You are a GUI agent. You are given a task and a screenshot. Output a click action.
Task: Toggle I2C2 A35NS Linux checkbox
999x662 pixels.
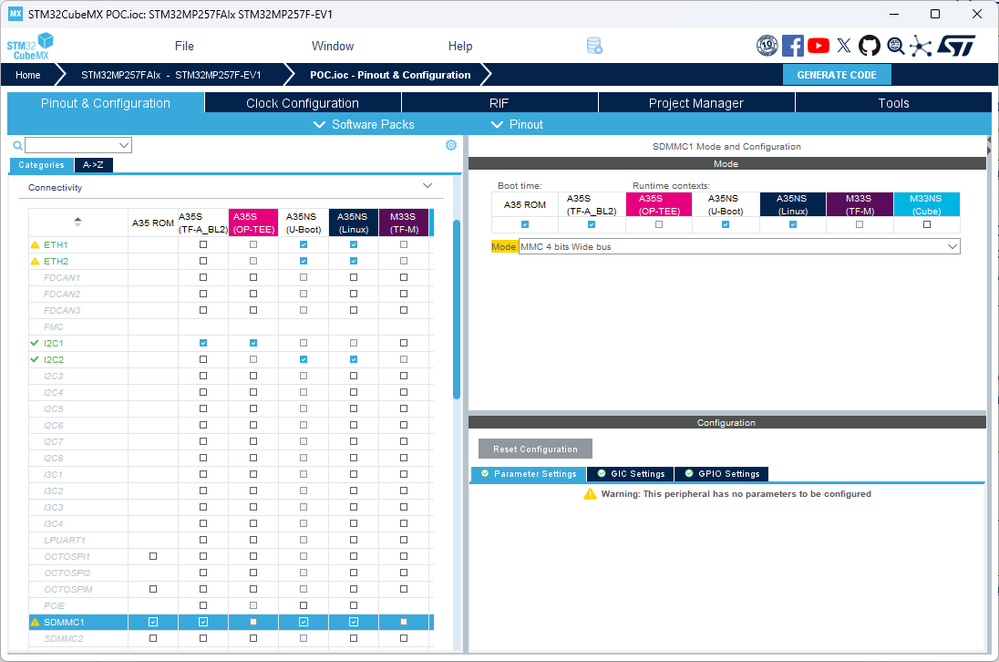[x=354, y=359]
